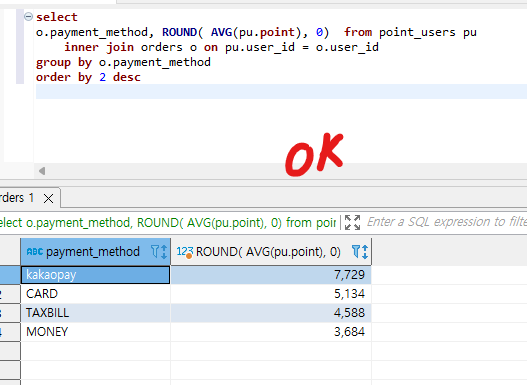
Task: Select the CARD row header
Action: tap(10, 294)
